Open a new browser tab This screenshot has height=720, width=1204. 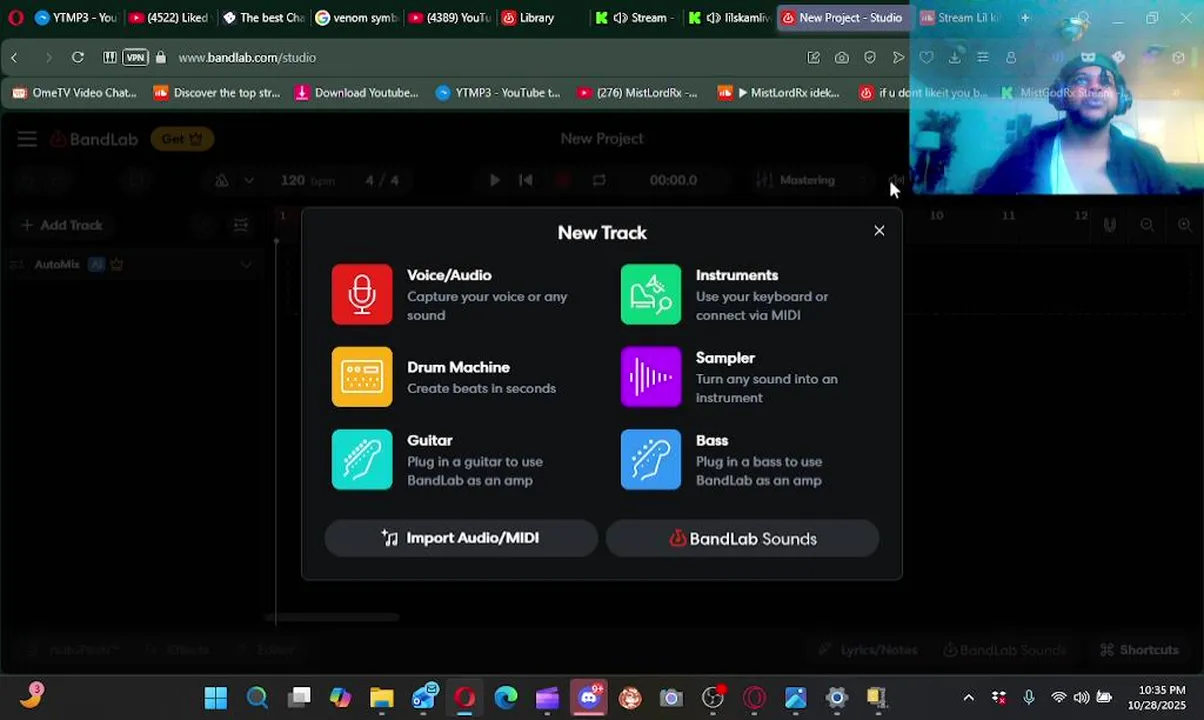tap(1025, 18)
